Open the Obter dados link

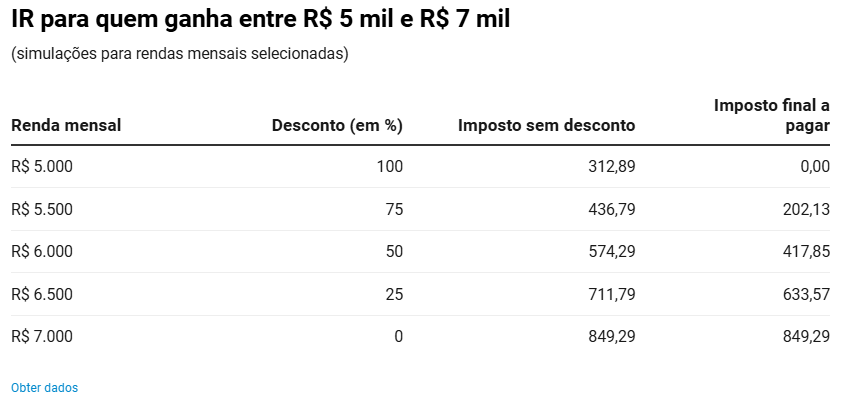[x=45, y=388]
